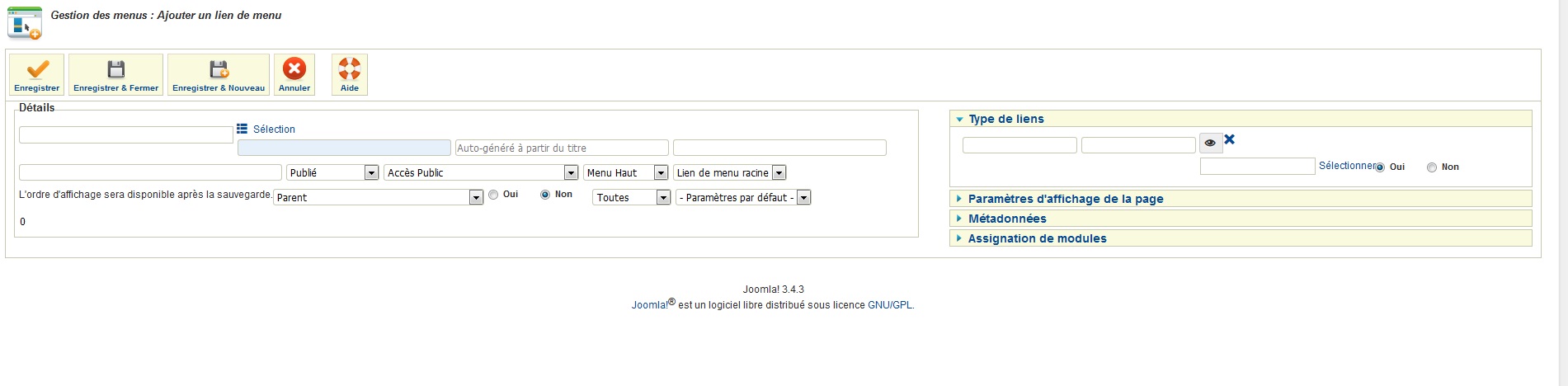Screen dimensions: 1568x386
Task: Click the Enregistrer checkmark icon
Action: (37, 69)
